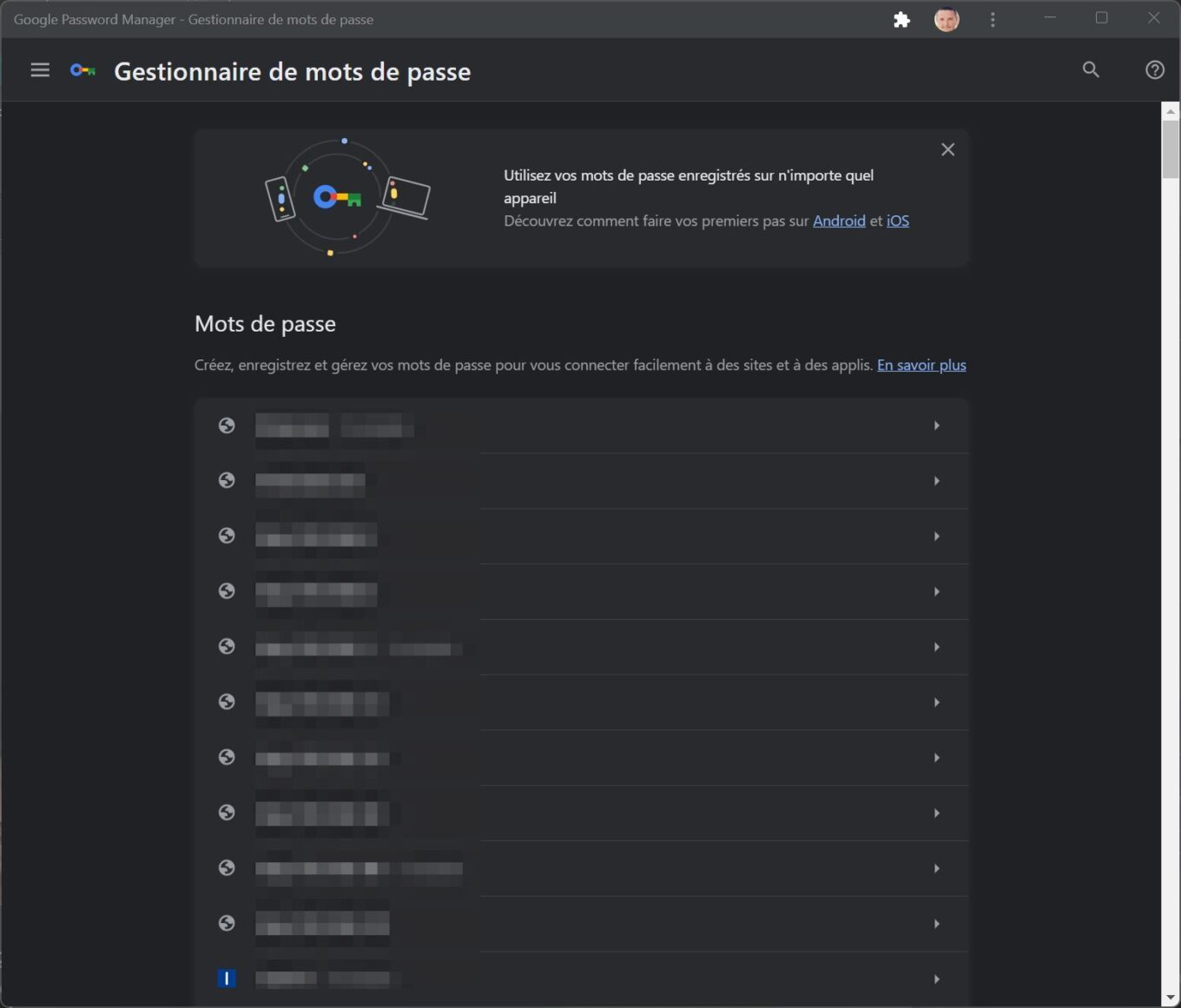
Task: Click the 'Gestionnaire de mots de passe' title
Action: click(293, 71)
